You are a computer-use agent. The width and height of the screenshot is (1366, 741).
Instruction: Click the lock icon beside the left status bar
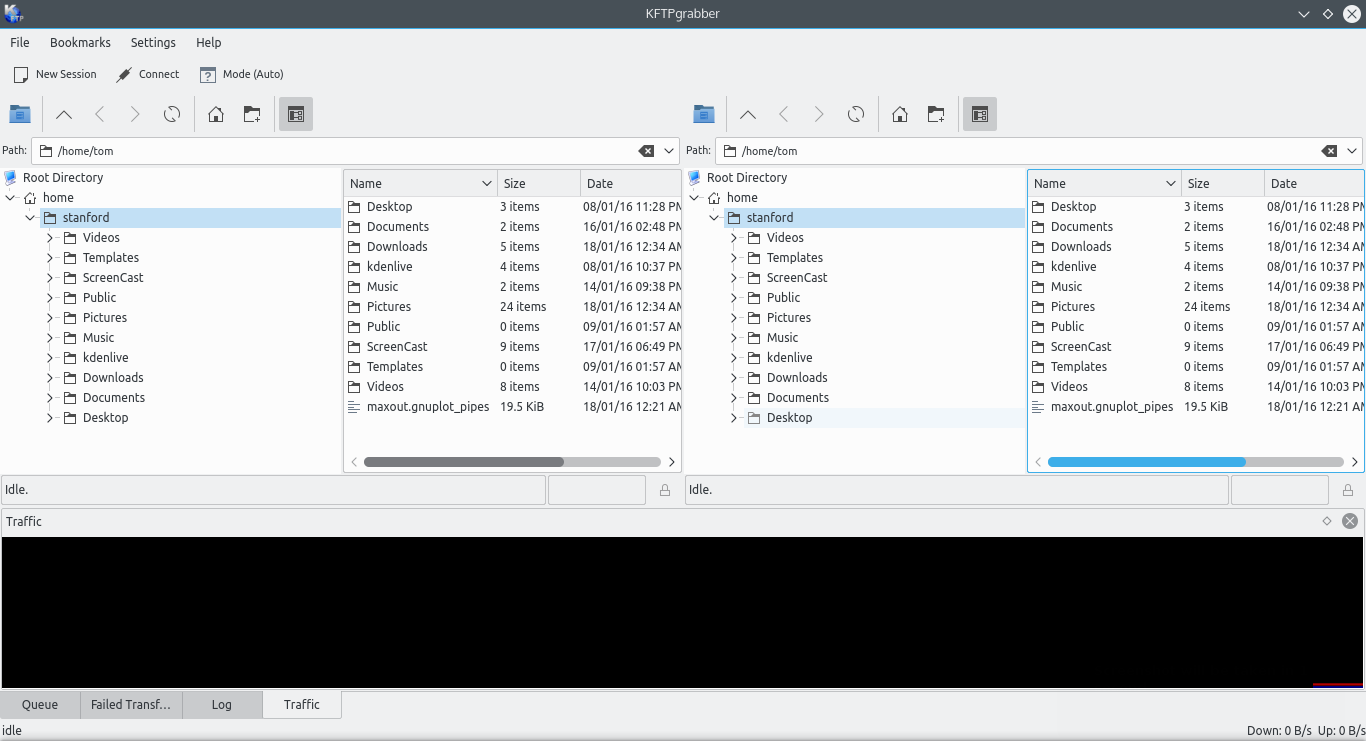click(665, 491)
